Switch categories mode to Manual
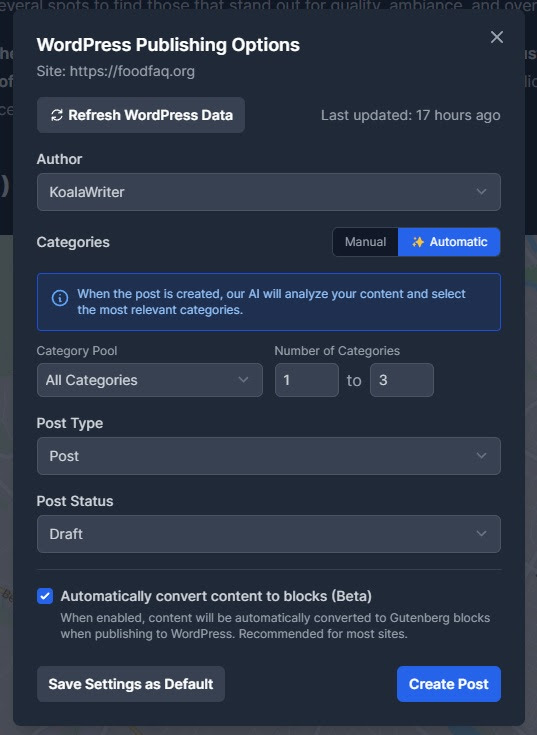This screenshot has width=537, height=735. click(365, 242)
